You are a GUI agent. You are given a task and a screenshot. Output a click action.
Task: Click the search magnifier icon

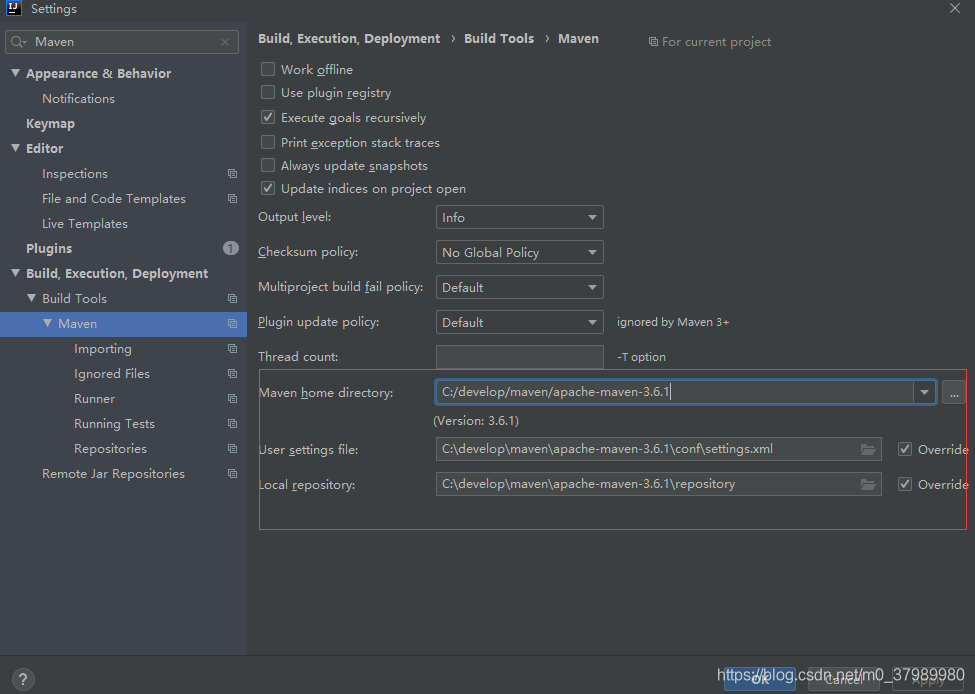point(17,42)
